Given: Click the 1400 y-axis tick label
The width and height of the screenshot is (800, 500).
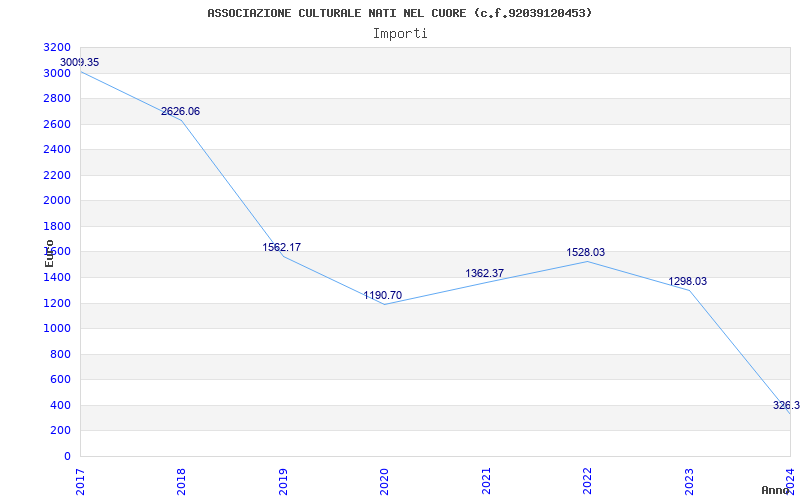Looking at the screenshot, I should pyautogui.click(x=57, y=278).
